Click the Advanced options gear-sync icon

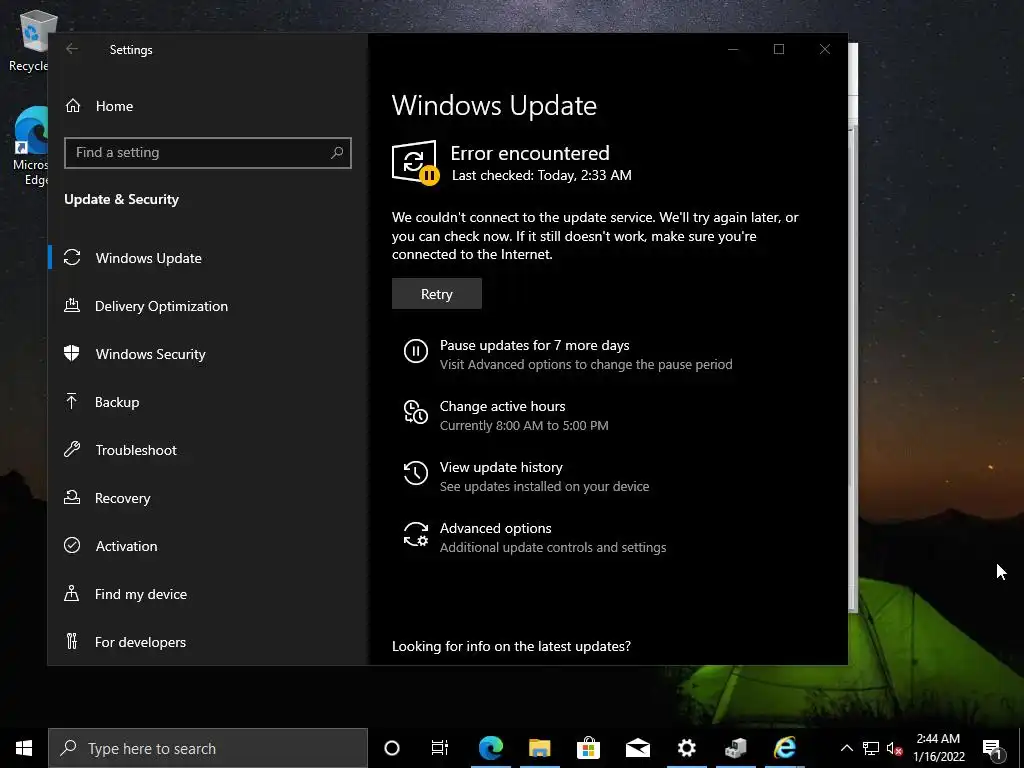(x=415, y=534)
